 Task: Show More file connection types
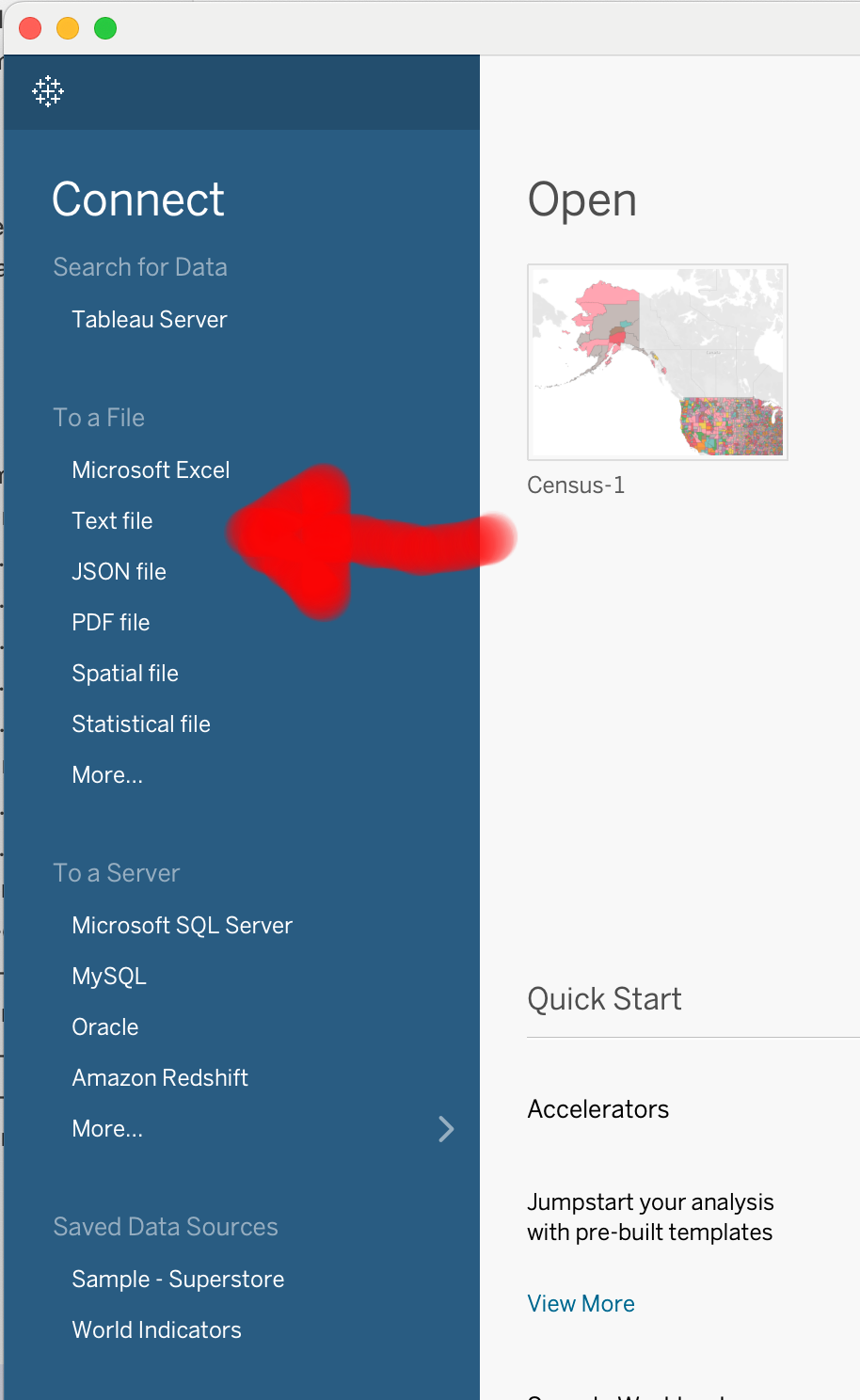pyautogui.click(x=107, y=775)
